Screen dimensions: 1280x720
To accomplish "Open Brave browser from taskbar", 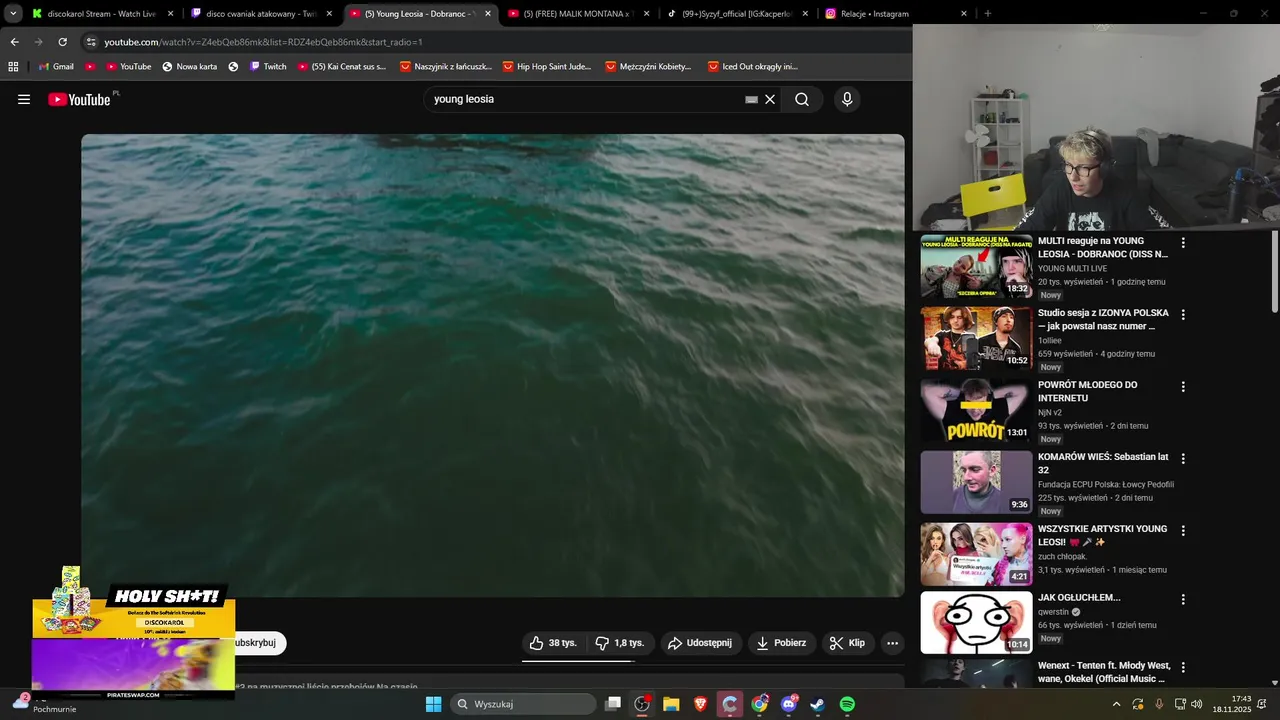I will (700, 704).
